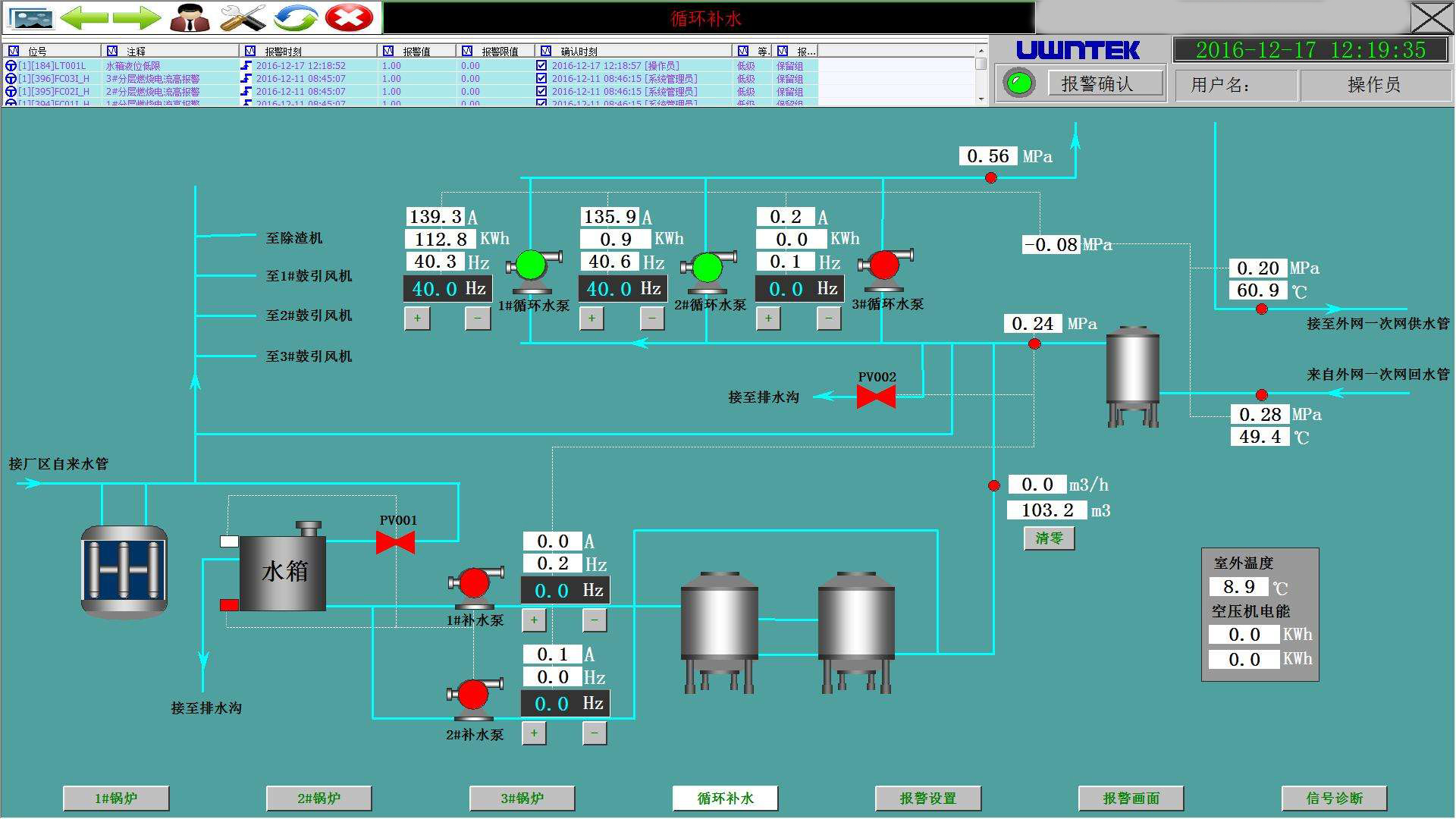1456x819 pixels.
Task: Click the red X exit icon
Action: tap(349, 17)
